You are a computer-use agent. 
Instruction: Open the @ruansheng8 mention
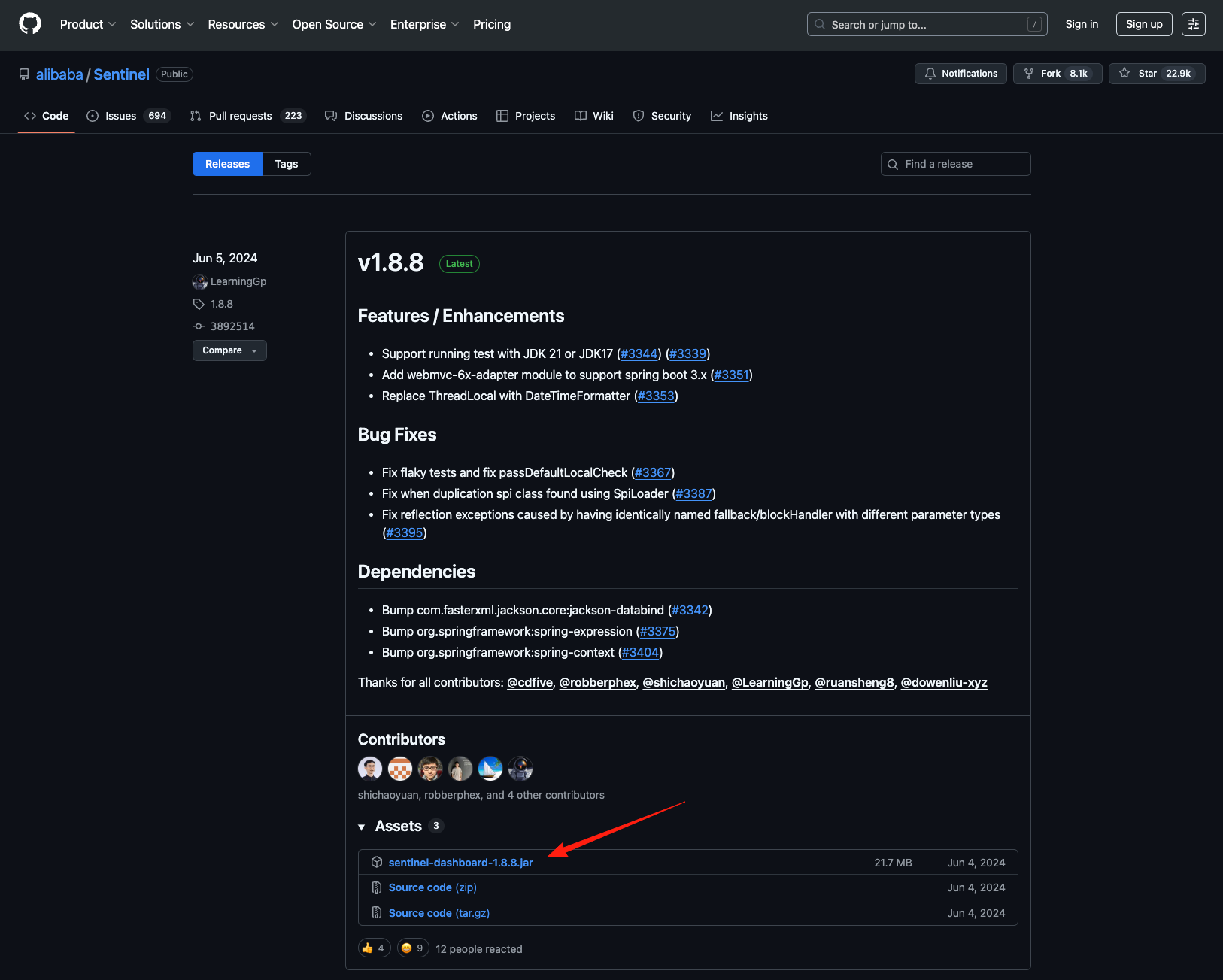(854, 682)
